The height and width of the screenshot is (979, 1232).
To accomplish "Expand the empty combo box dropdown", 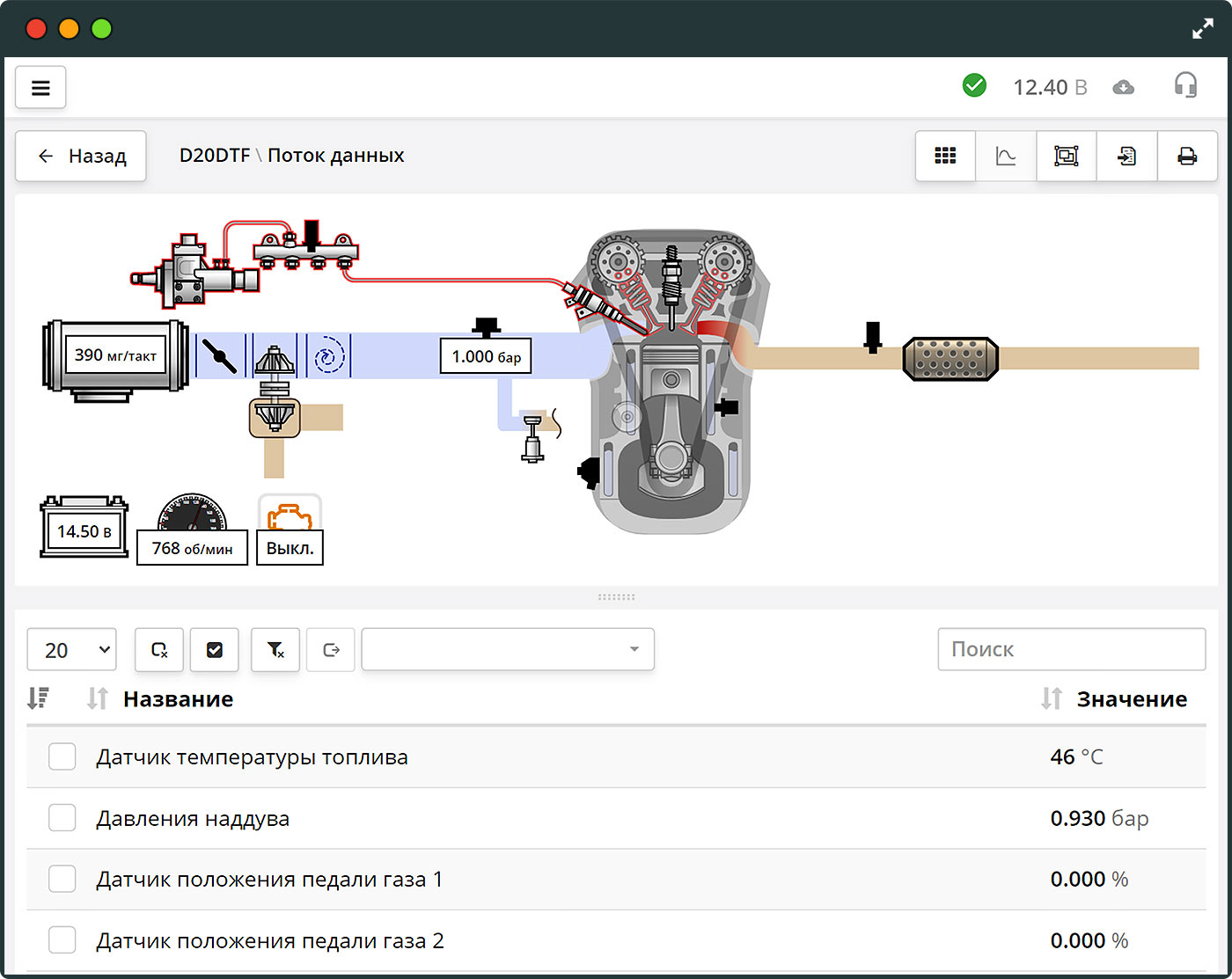I will pyautogui.click(x=508, y=650).
